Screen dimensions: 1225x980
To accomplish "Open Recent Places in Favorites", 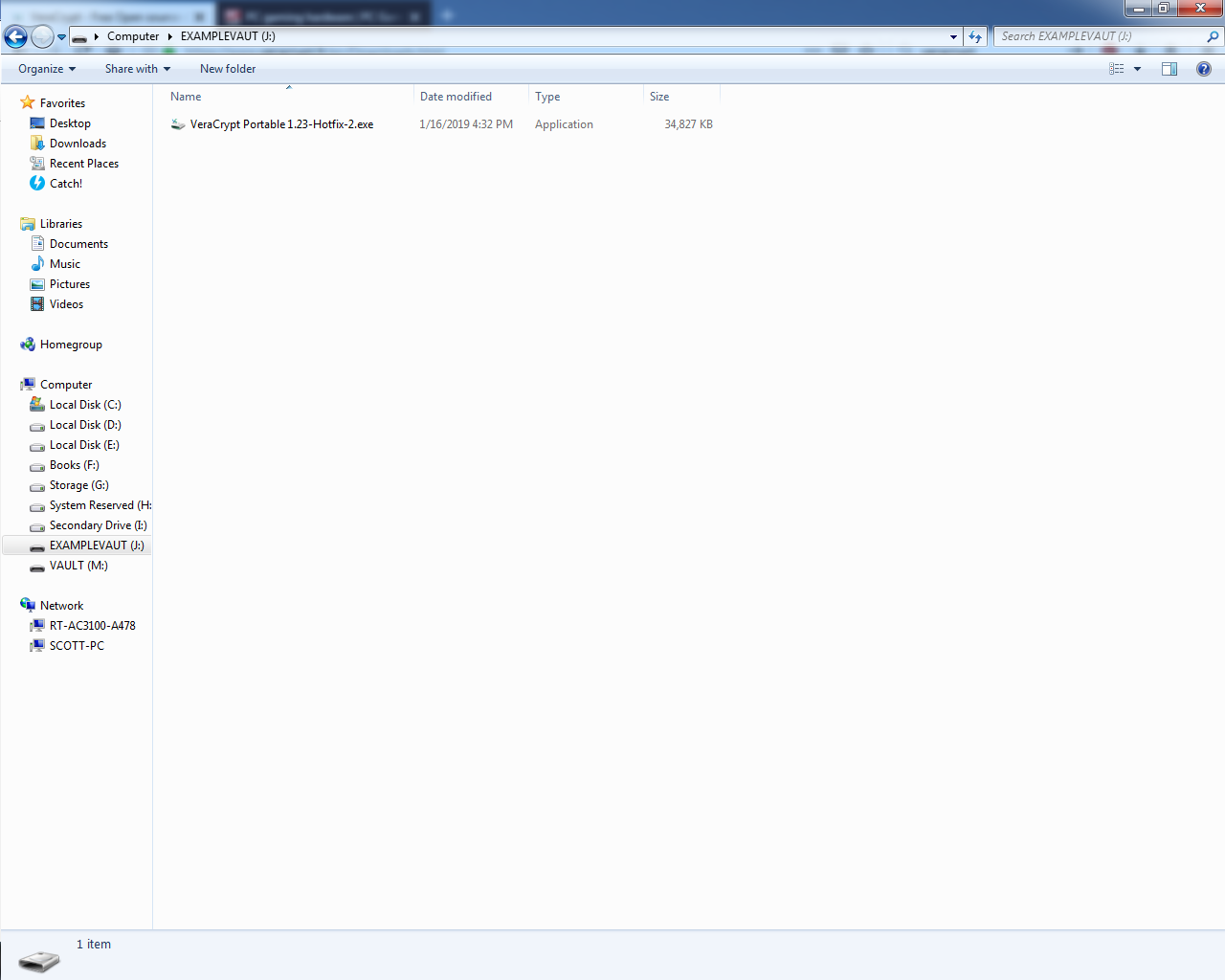I will [x=84, y=164].
